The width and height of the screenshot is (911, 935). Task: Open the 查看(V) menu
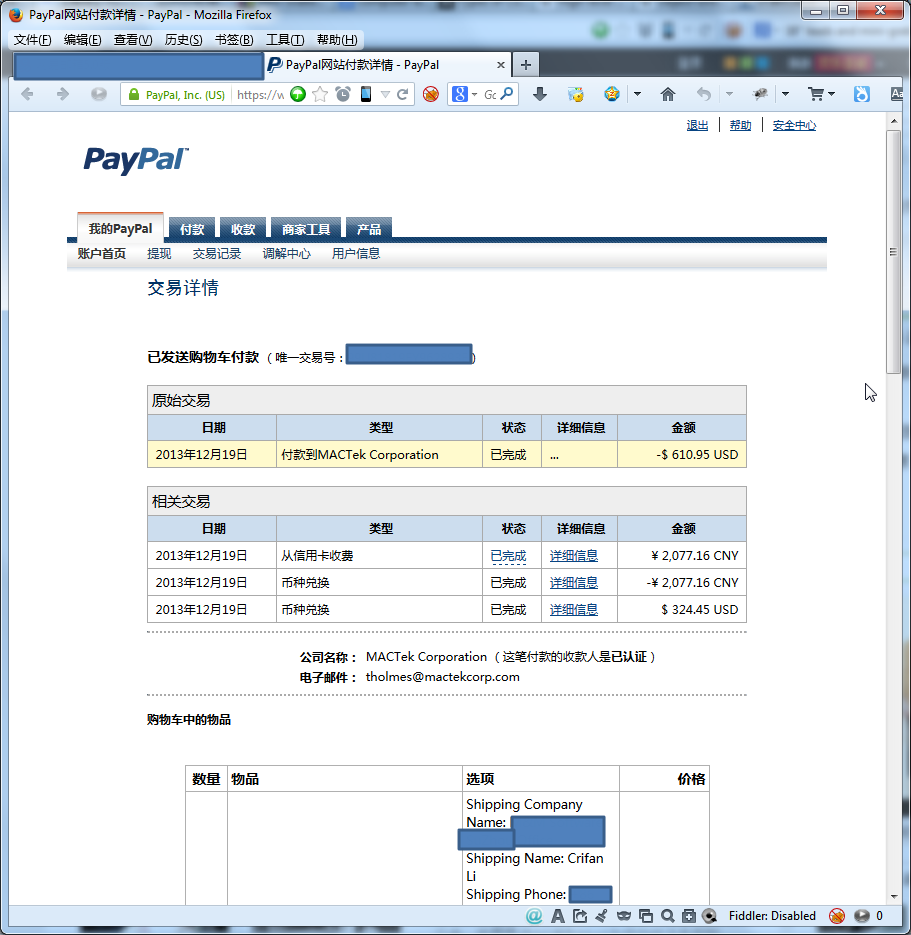point(133,40)
